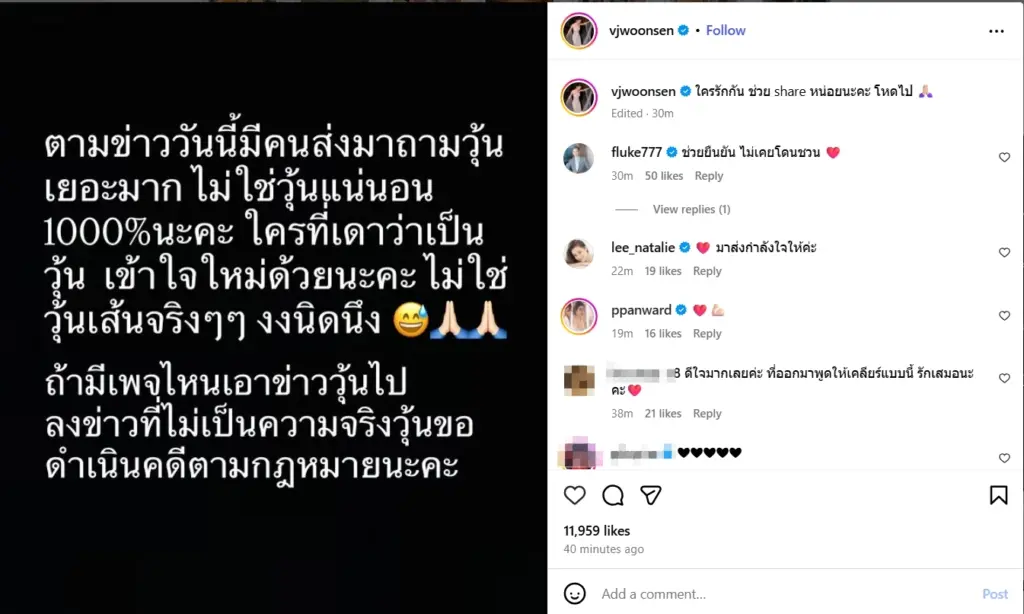The width and height of the screenshot is (1024, 614).
Task: Like fluke777's comment with the heart
Action: click(1004, 157)
